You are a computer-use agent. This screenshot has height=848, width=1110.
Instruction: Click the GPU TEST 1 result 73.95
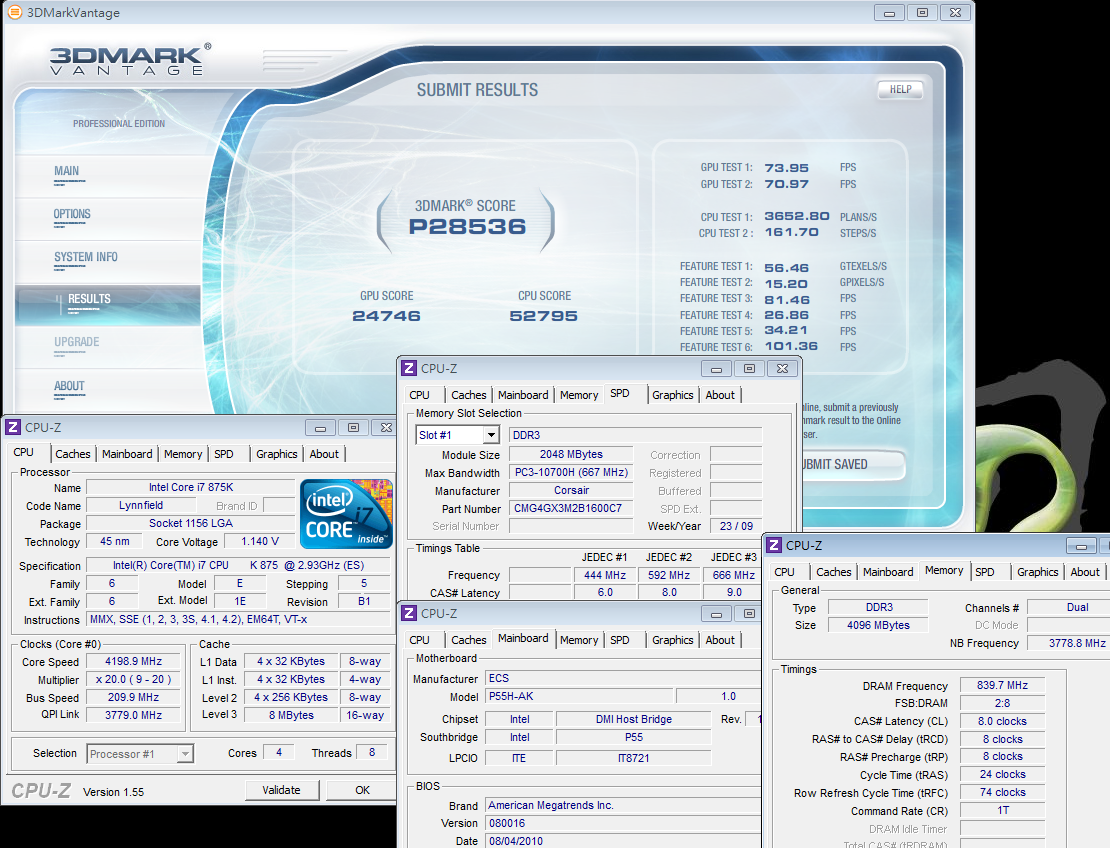tap(786, 168)
